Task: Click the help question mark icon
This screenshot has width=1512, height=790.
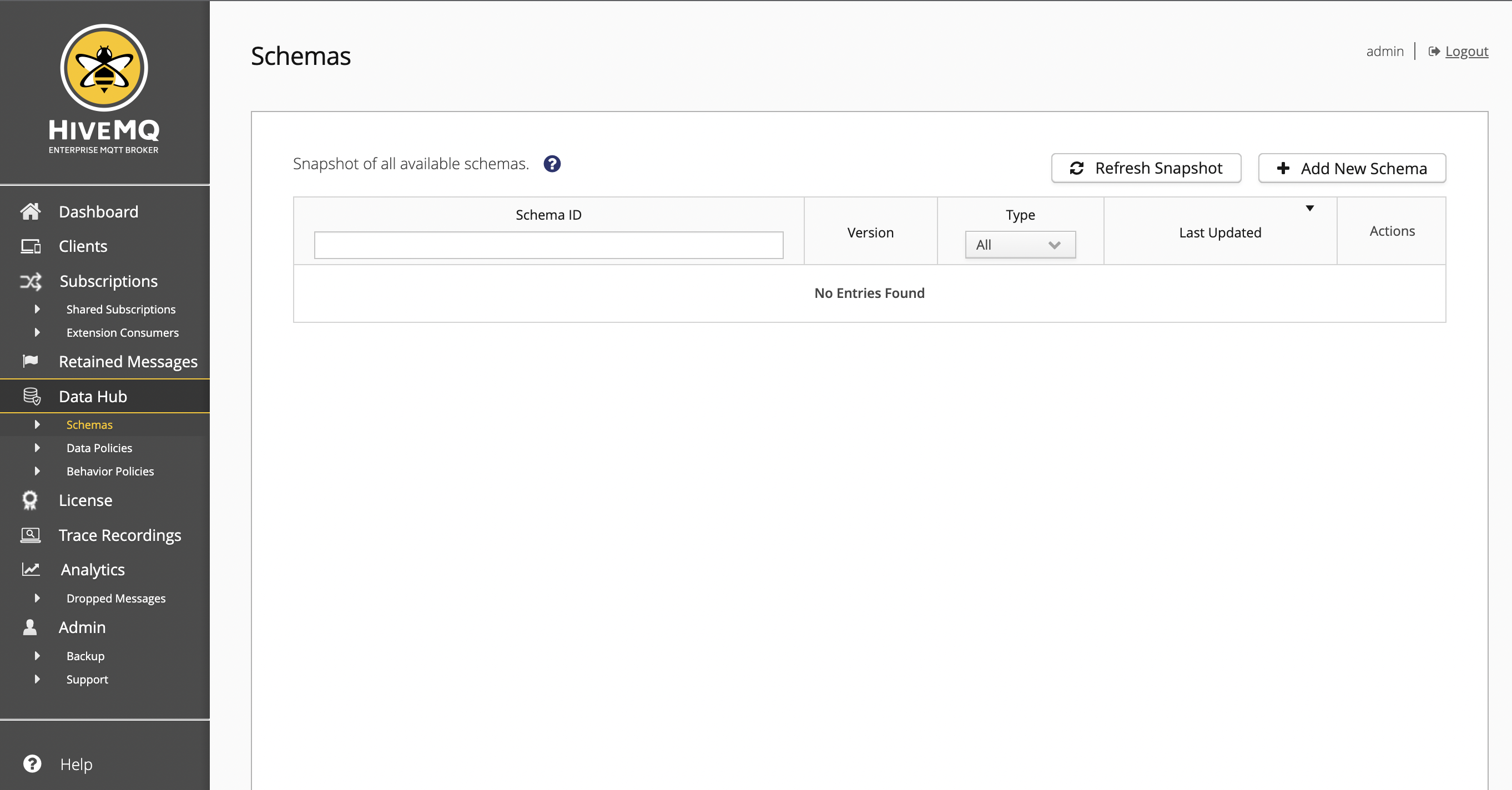Action: 553,163
